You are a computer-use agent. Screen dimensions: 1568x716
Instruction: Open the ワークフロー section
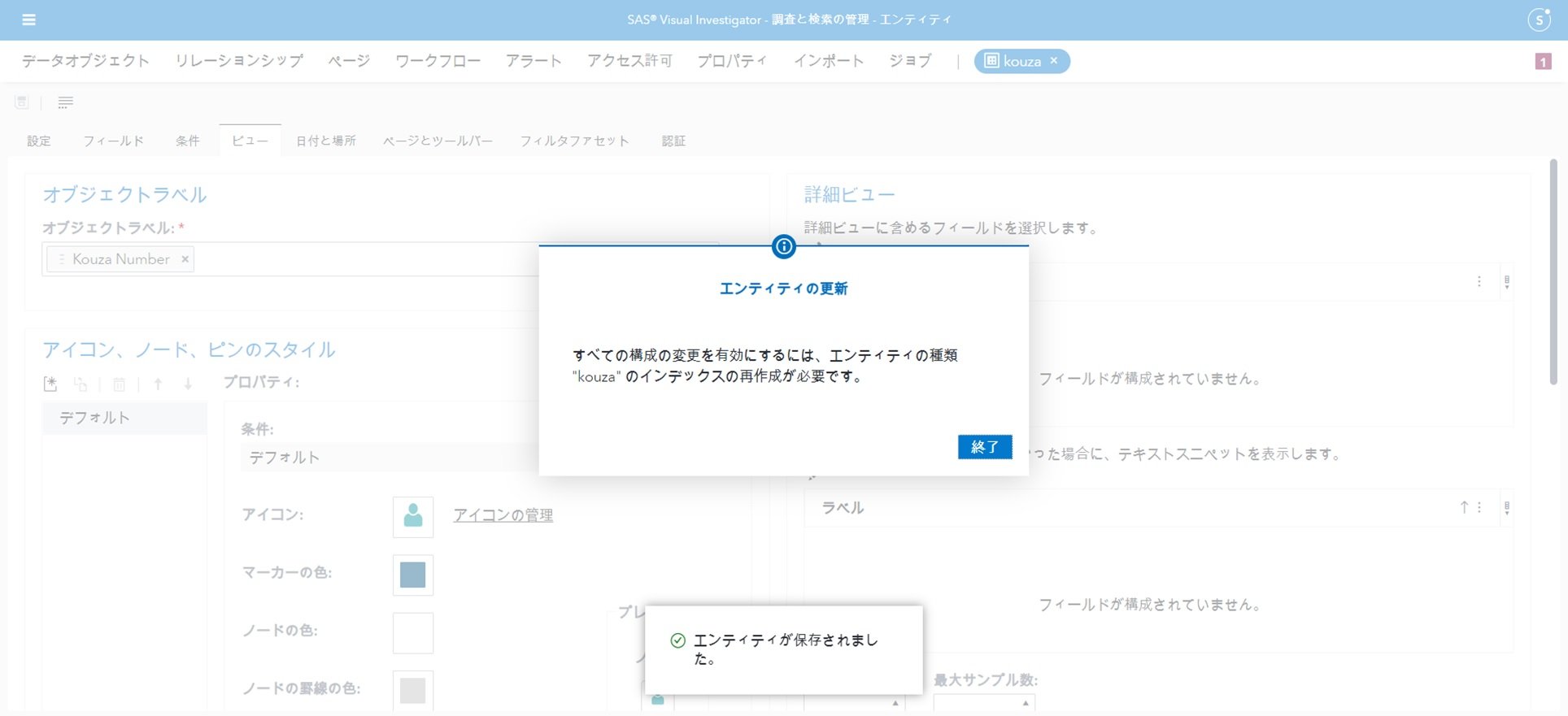438,61
